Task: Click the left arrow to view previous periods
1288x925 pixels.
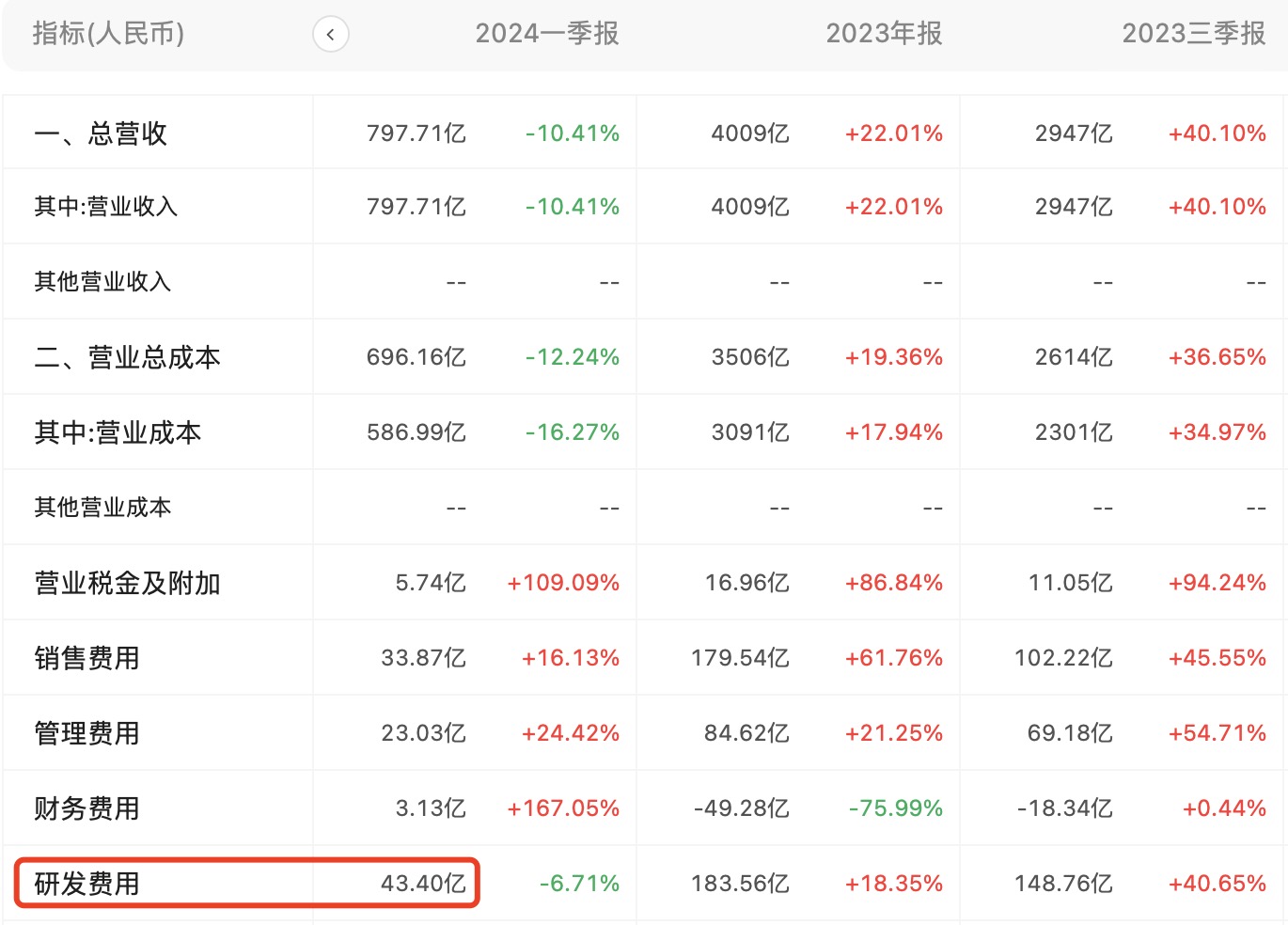Action: click(330, 35)
